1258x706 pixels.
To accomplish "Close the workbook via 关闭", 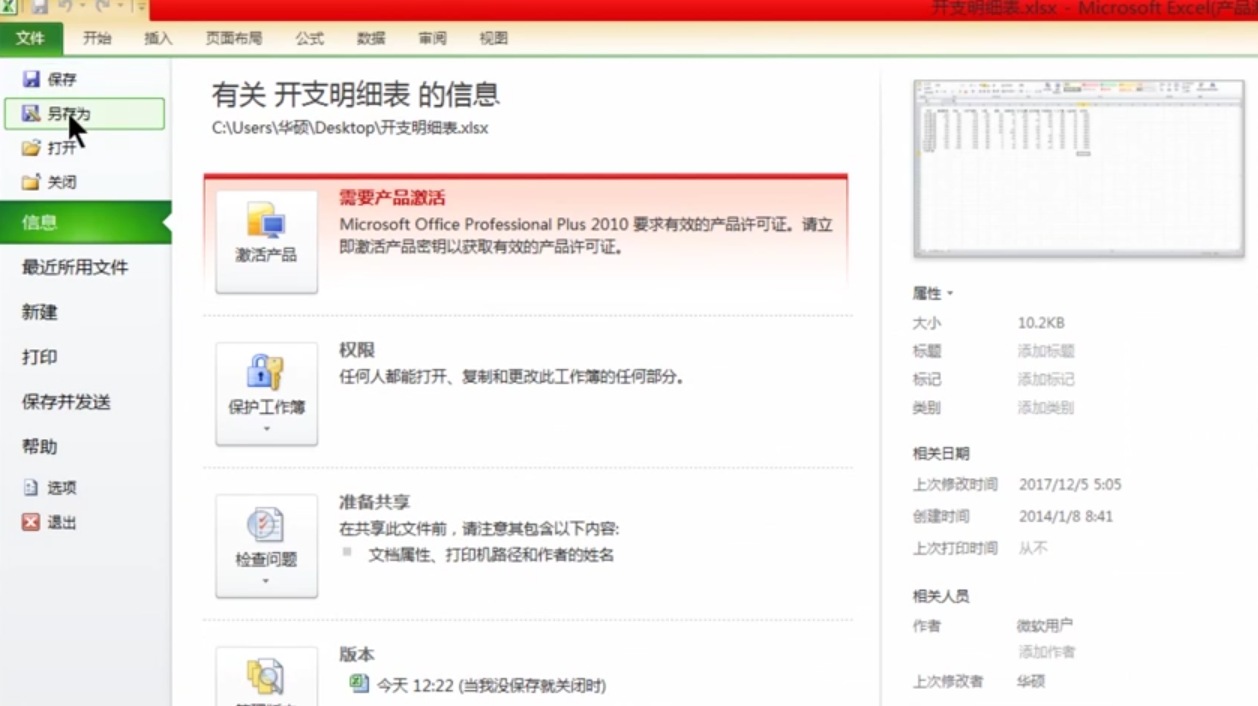I will [x=50, y=182].
